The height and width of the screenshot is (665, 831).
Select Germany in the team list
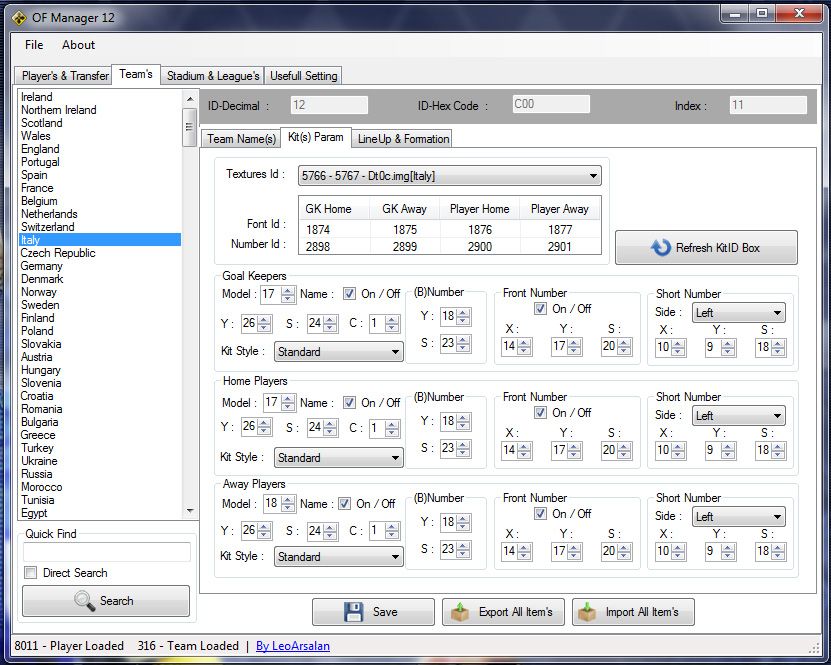(42, 266)
